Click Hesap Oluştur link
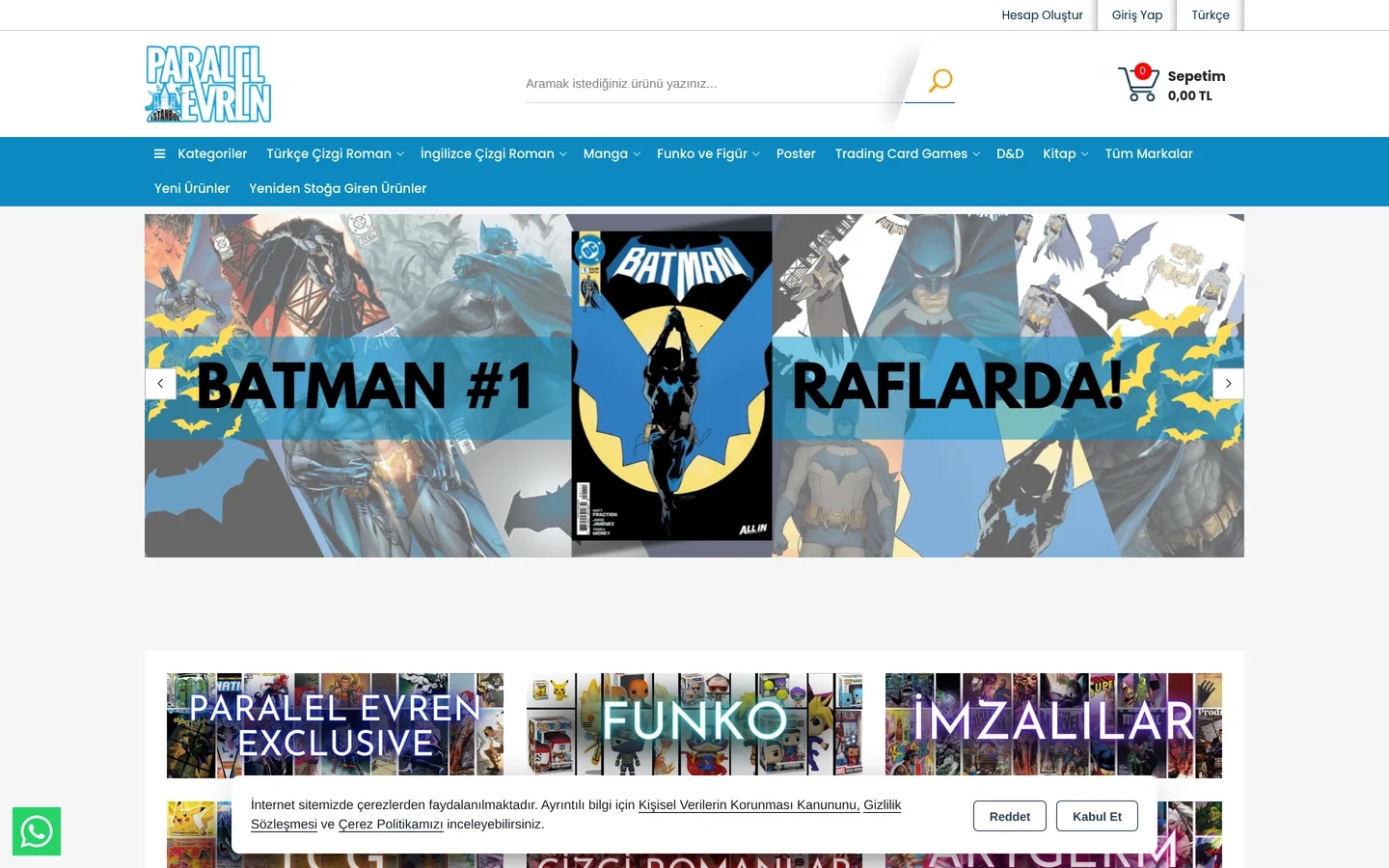 [x=1042, y=15]
